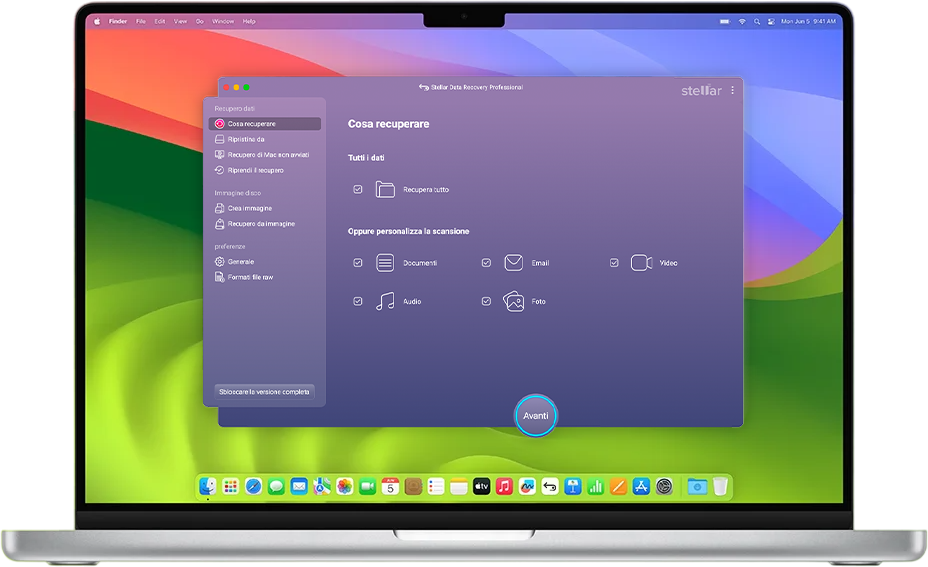928x567 pixels.
Task: Open Pages from the dock
Action: coord(618,487)
